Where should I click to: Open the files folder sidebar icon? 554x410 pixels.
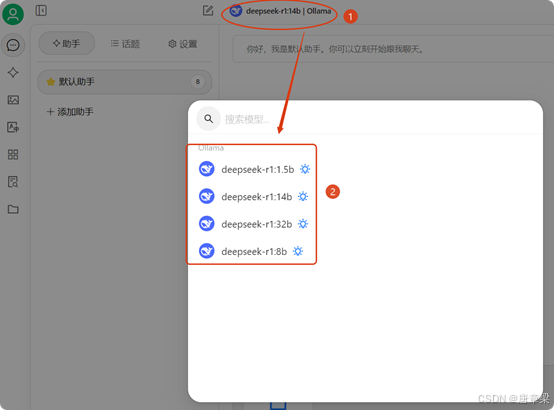(x=13, y=209)
